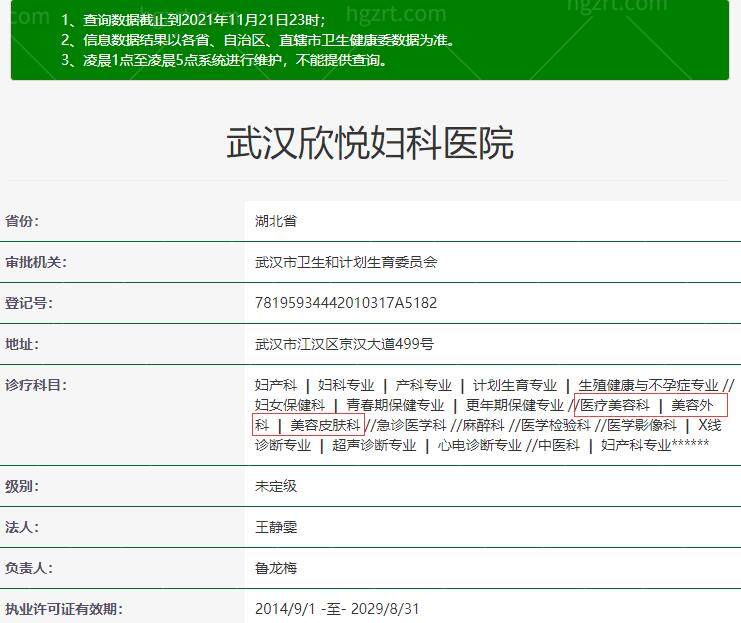This screenshot has width=741, height=623.
Task: Select the value 未定级
Action: click(276, 486)
